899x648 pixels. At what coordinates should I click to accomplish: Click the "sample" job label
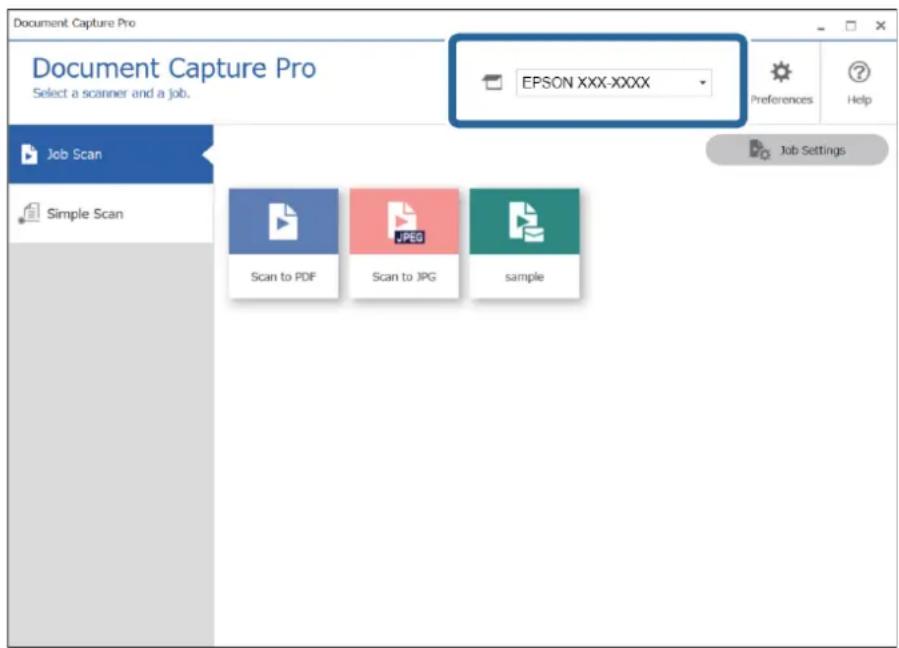525,277
